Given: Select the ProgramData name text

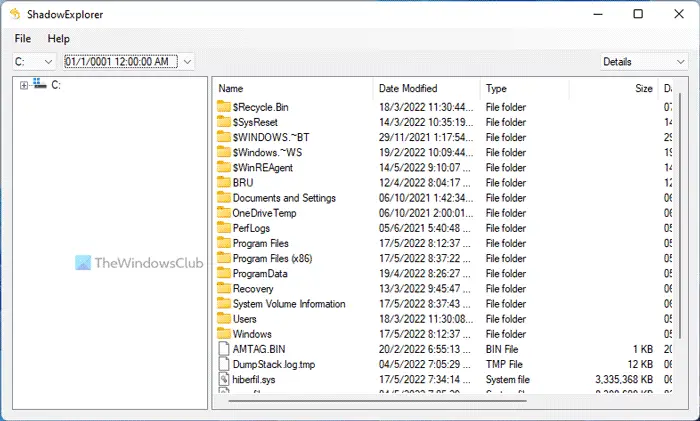Looking at the screenshot, I should pos(260,274).
